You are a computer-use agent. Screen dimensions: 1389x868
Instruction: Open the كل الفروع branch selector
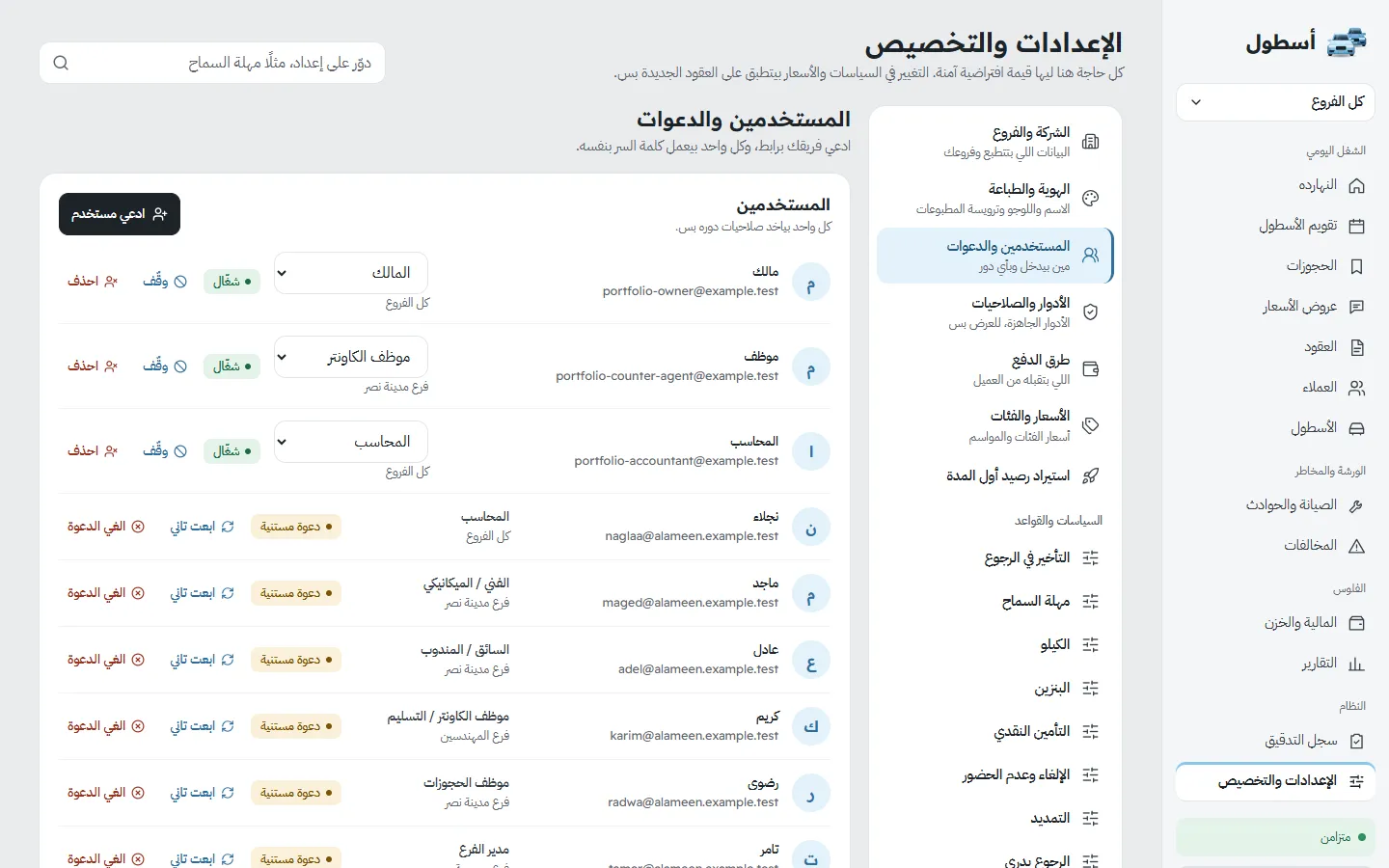coord(1275,102)
